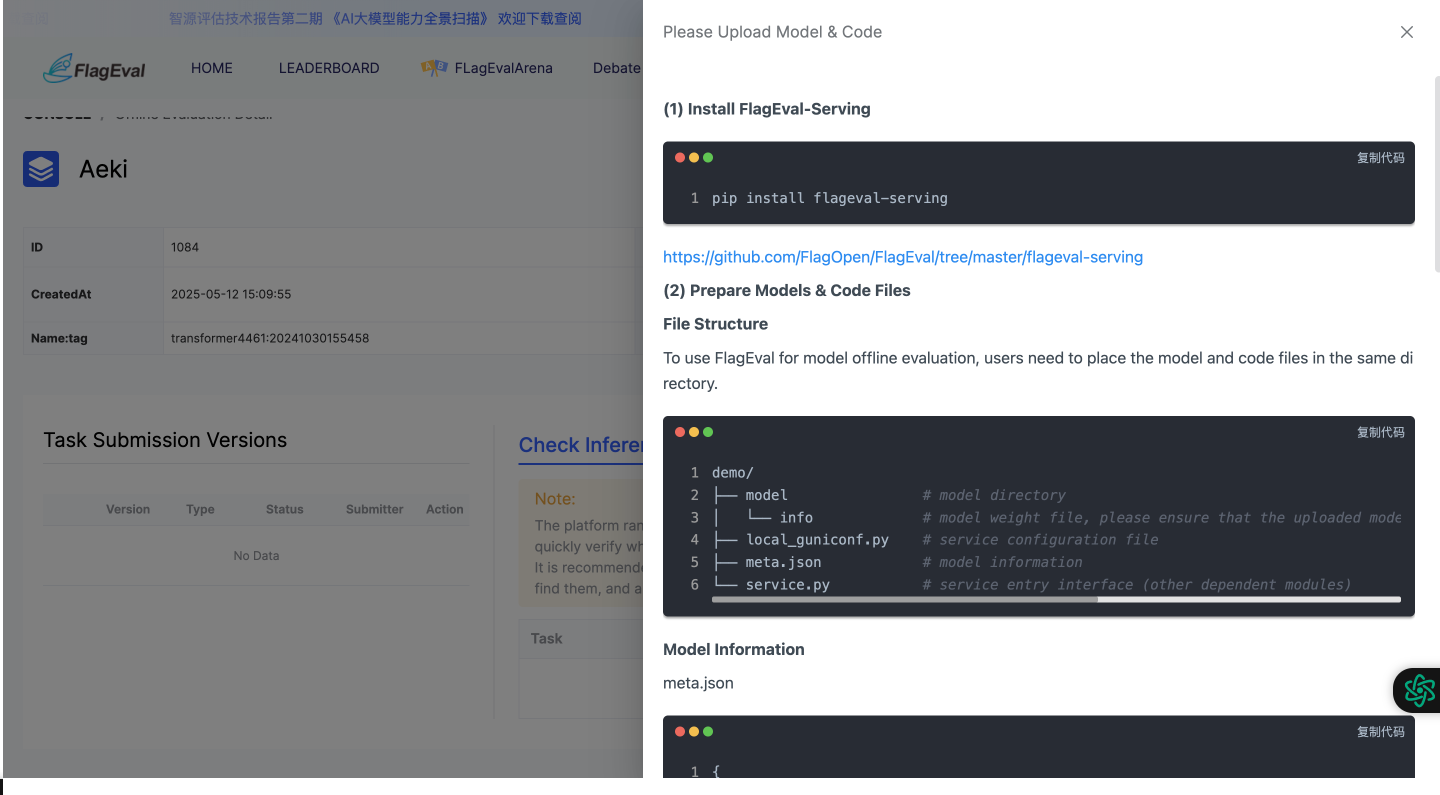The width and height of the screenshot is (1440, 795).
Task: Click the FlagEval logo
Action: (94, 68)
